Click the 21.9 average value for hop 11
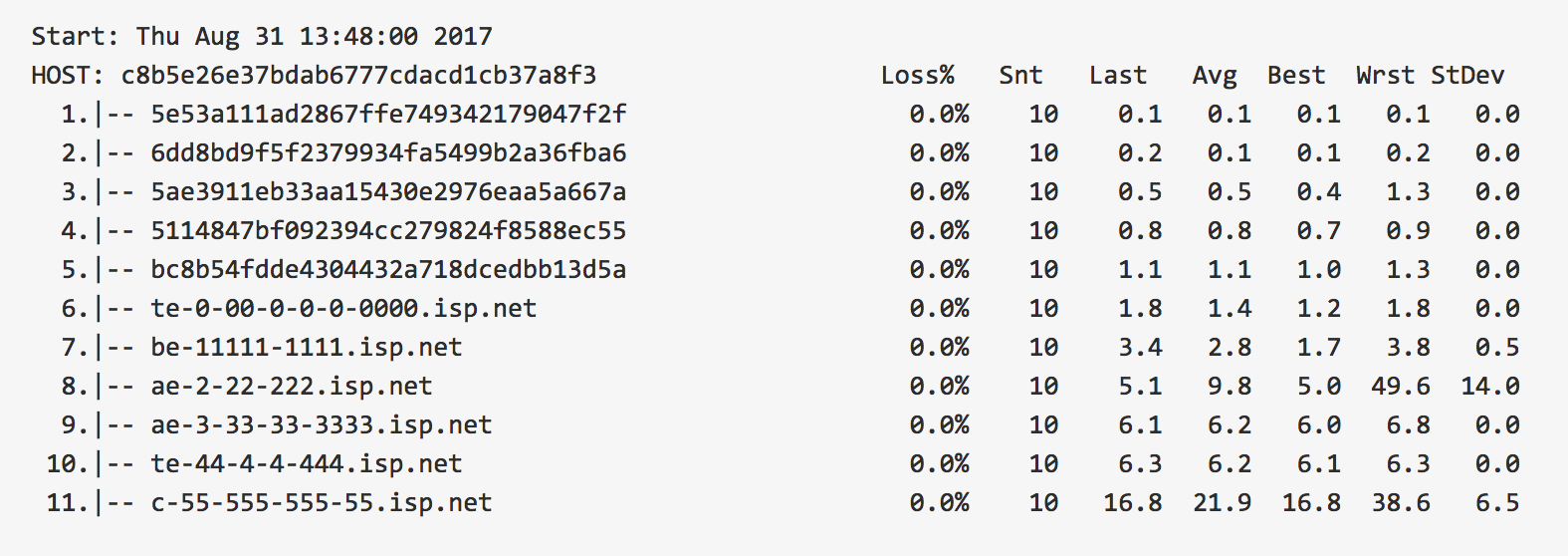This screenshot has height=556, width=1568. pyautogui.click(x=1222, y=503)
